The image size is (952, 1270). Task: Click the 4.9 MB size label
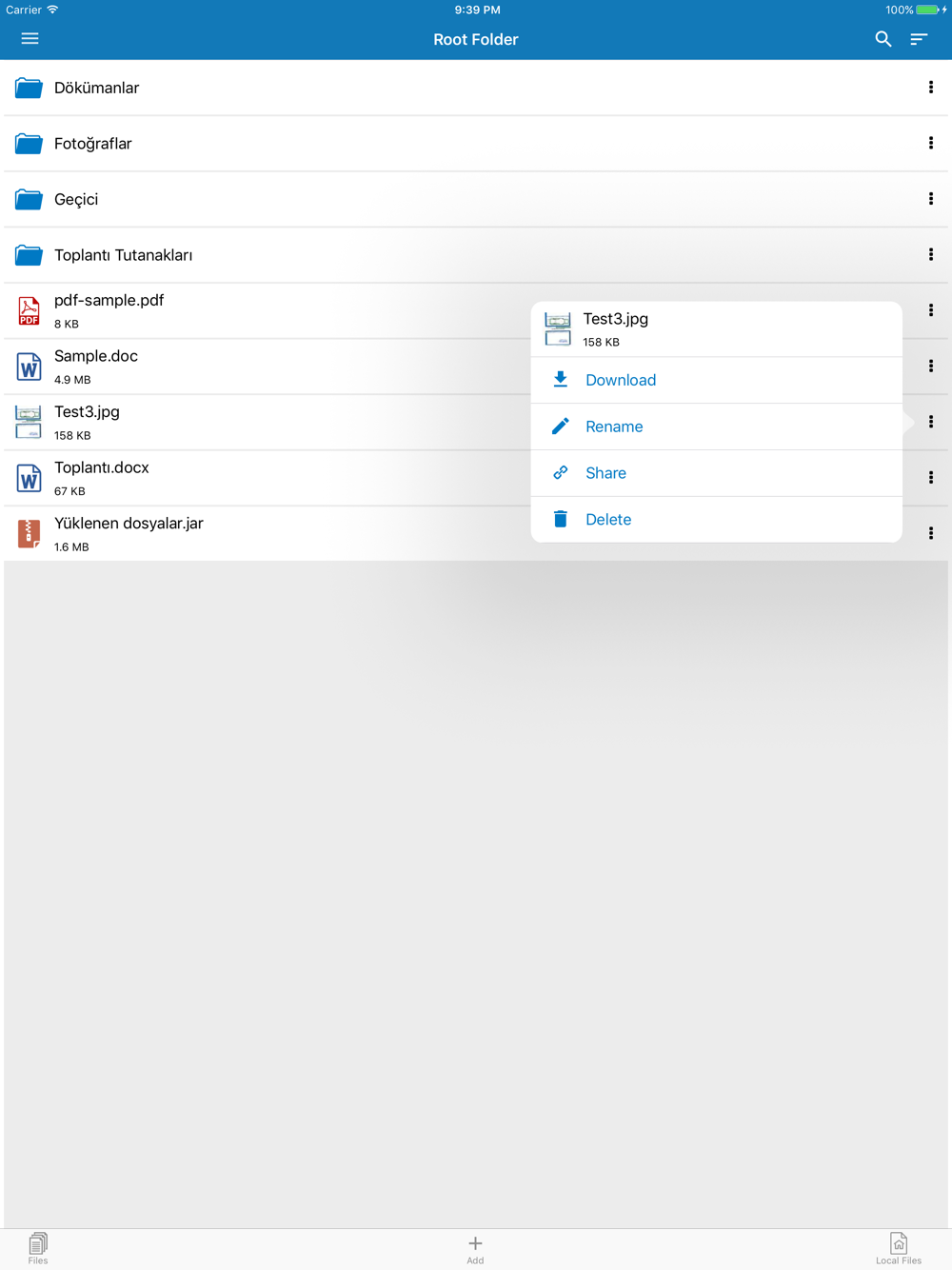coord(72,380)
